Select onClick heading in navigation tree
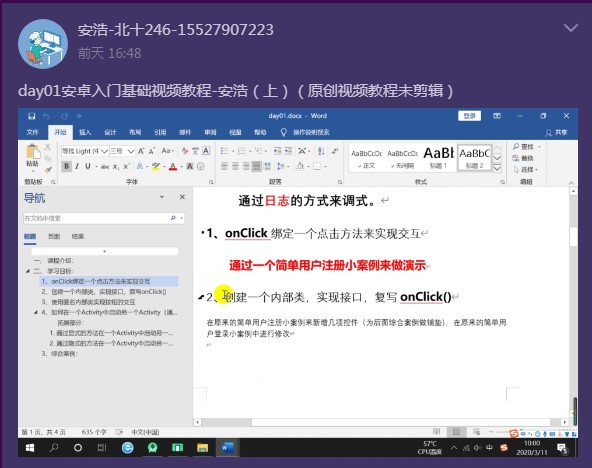This screenshot has height=468, width=592. (x=101, y=281)
